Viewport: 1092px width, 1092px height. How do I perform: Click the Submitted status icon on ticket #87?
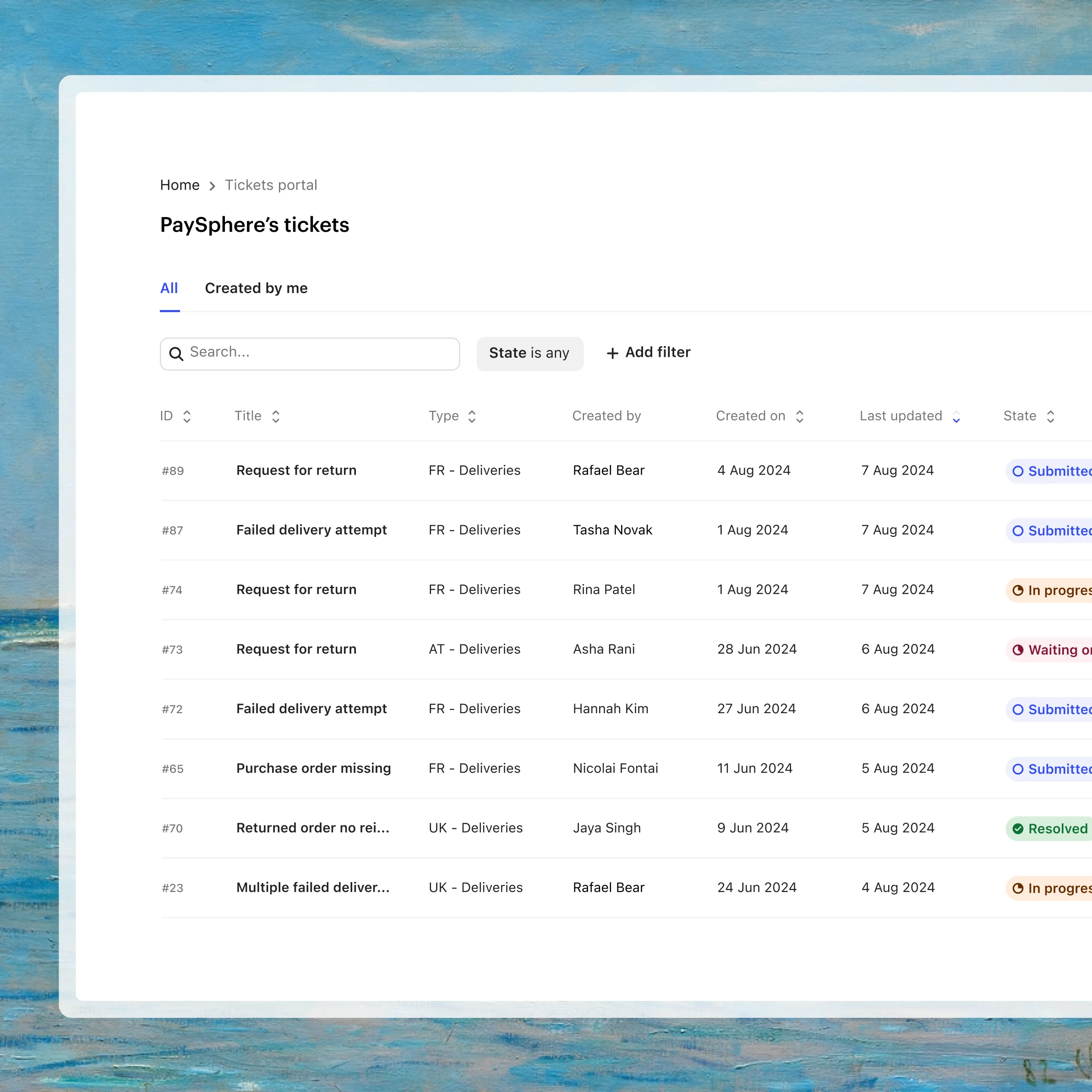(x=1019, y=531)
